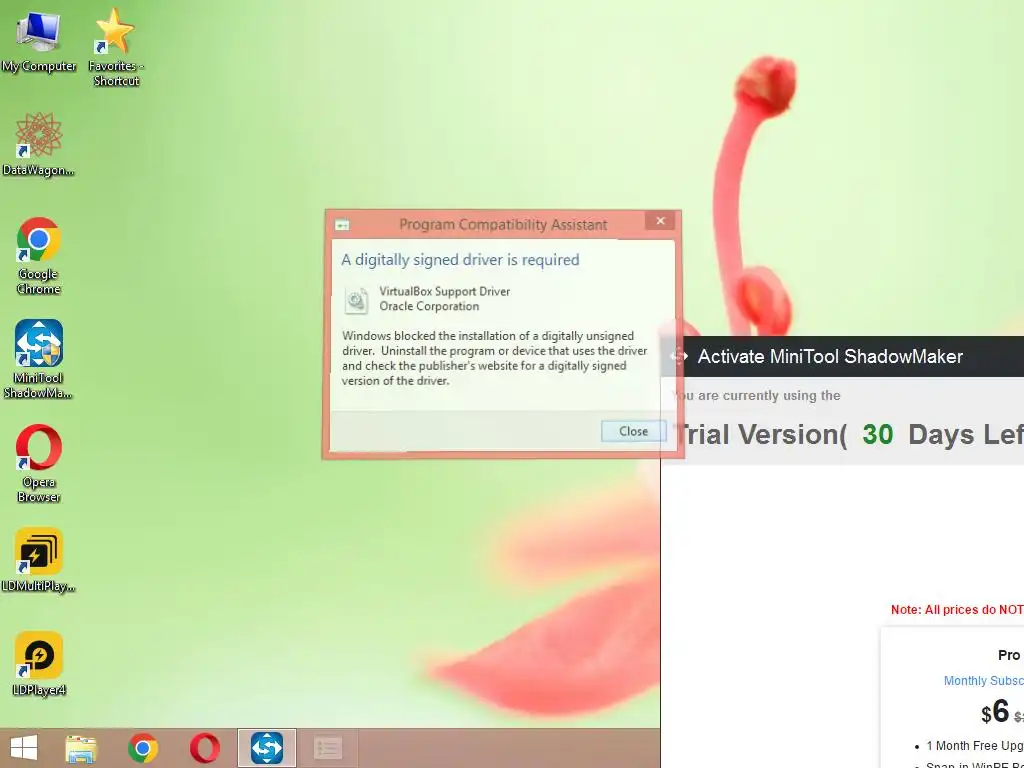1024x768 pixels.
Task: Click the "A digitally signed driver is required" heading
Action: [460, 260]
